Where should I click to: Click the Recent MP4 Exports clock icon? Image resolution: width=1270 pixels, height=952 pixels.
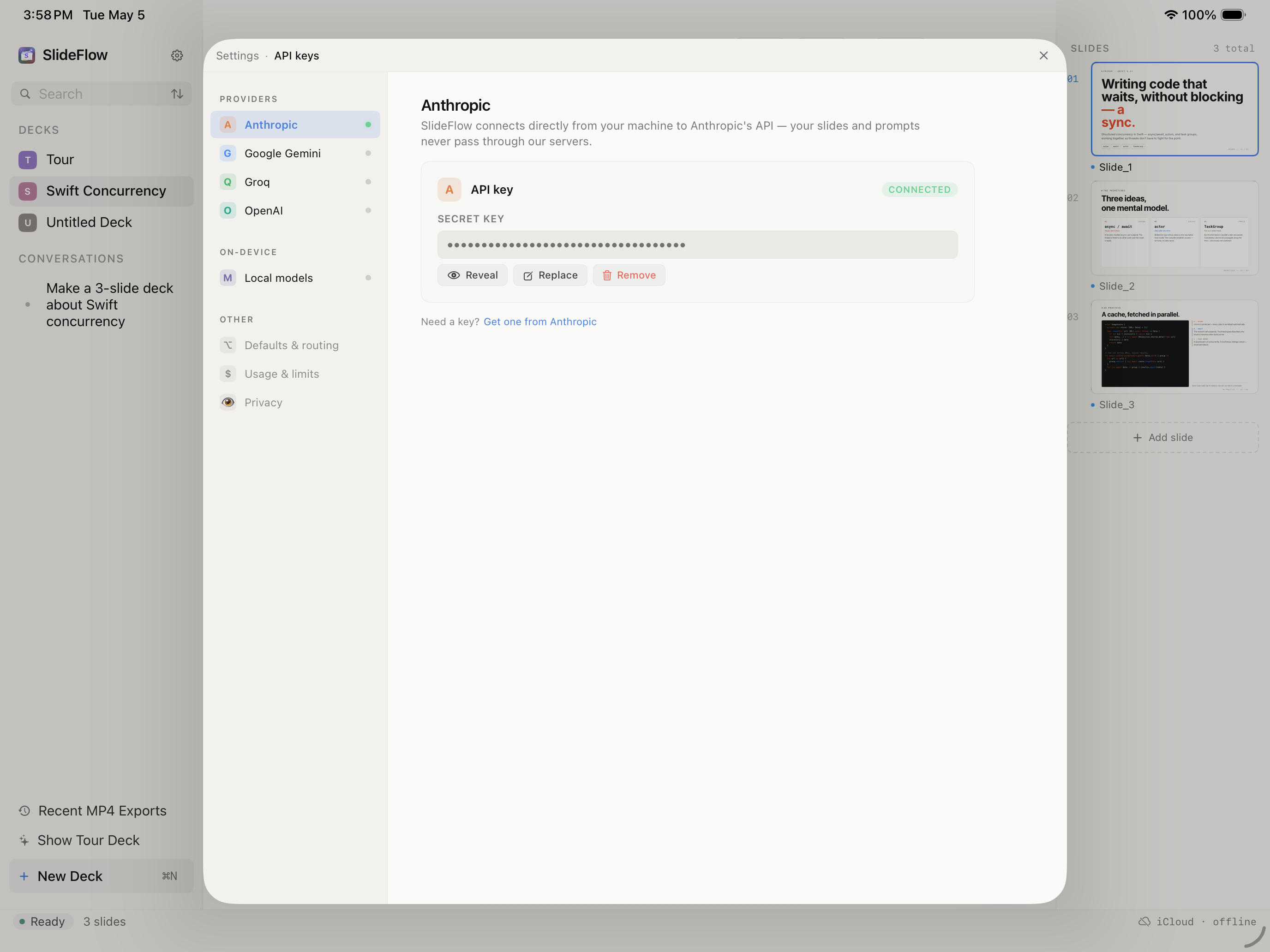coord(24,811)
